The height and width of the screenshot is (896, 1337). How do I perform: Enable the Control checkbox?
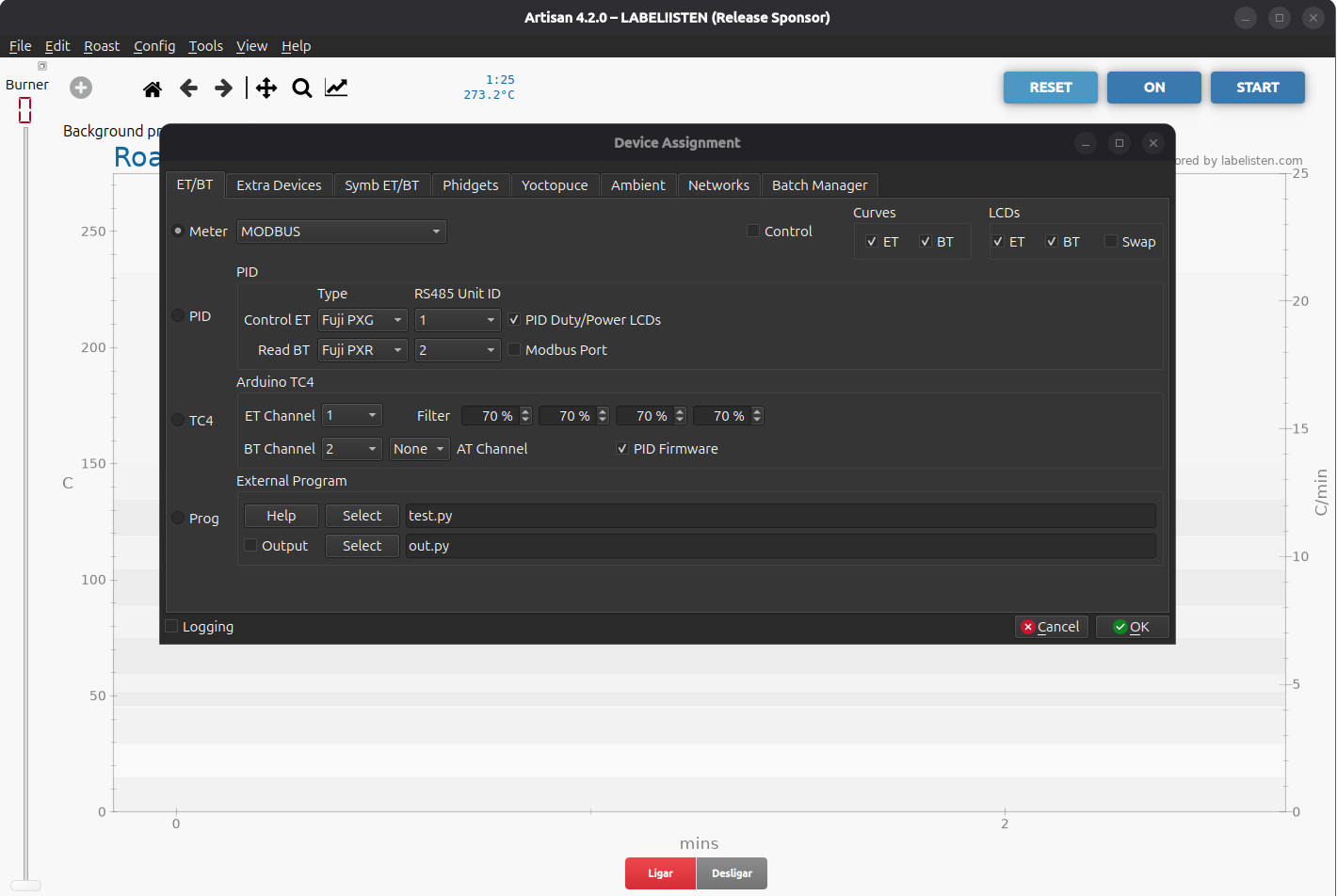(x=753, y=231)
